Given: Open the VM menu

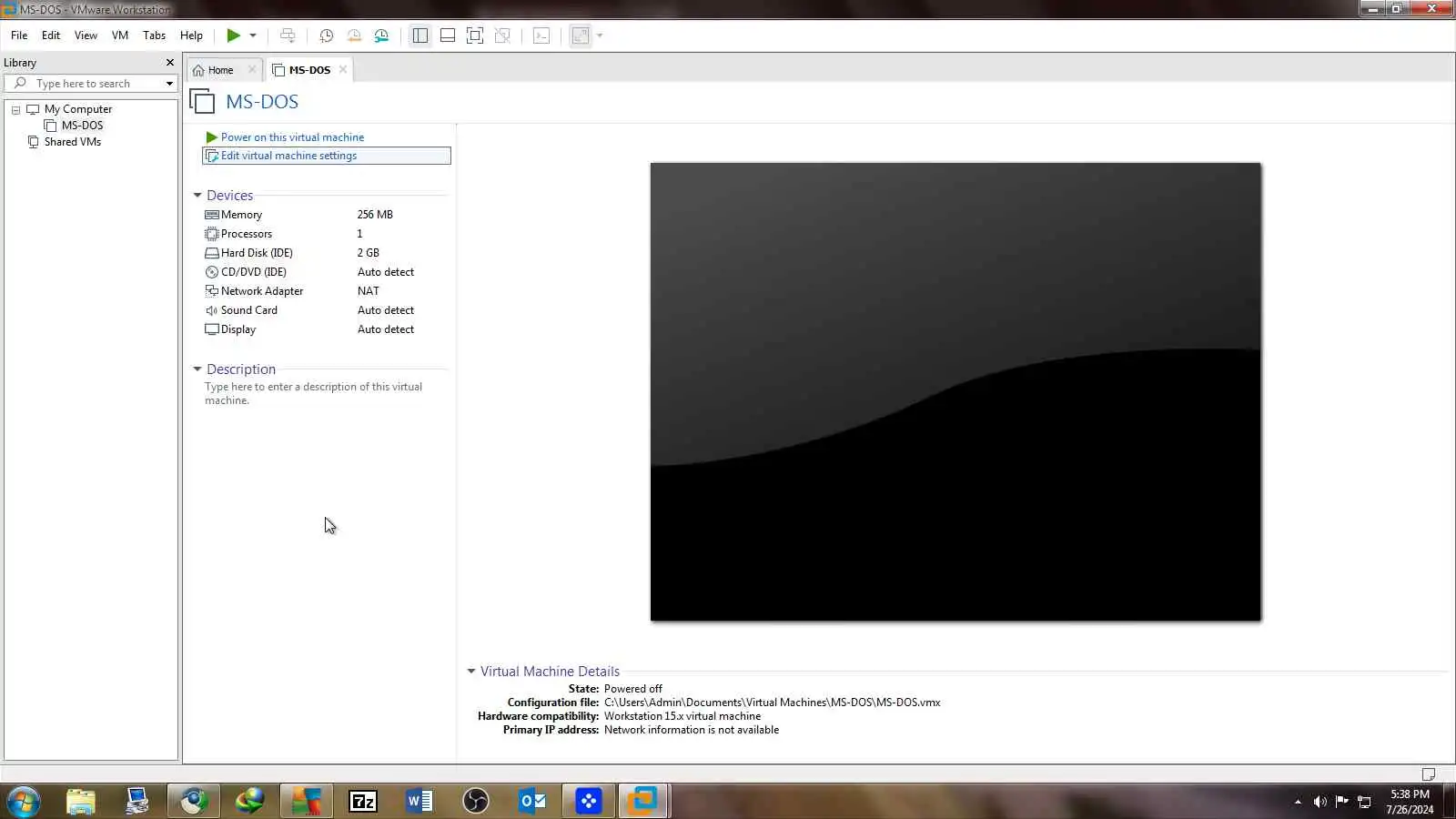Looking at the screenshot, I should click(x=120, y=35).
